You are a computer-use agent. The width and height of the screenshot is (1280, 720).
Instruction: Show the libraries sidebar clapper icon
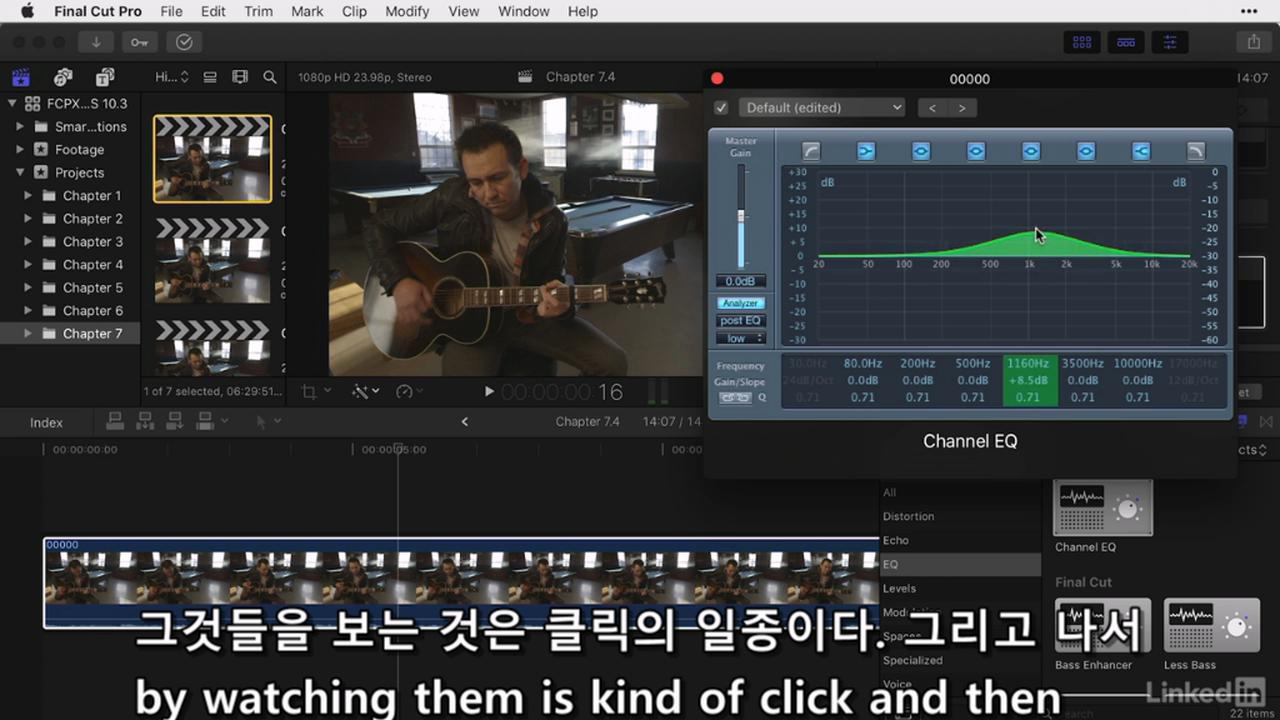pyautogui.click(x=21, y=77)
